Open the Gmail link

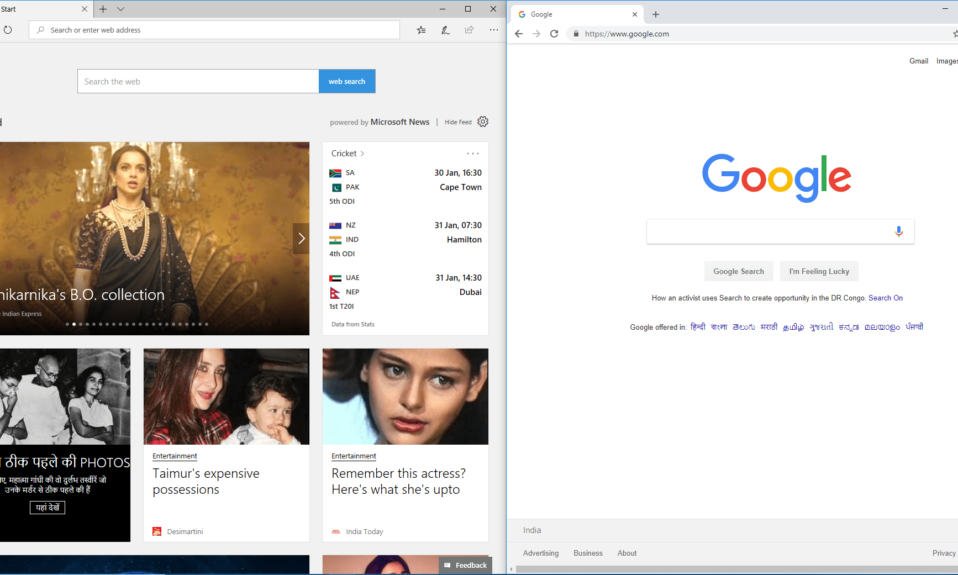tap(918, 61)
